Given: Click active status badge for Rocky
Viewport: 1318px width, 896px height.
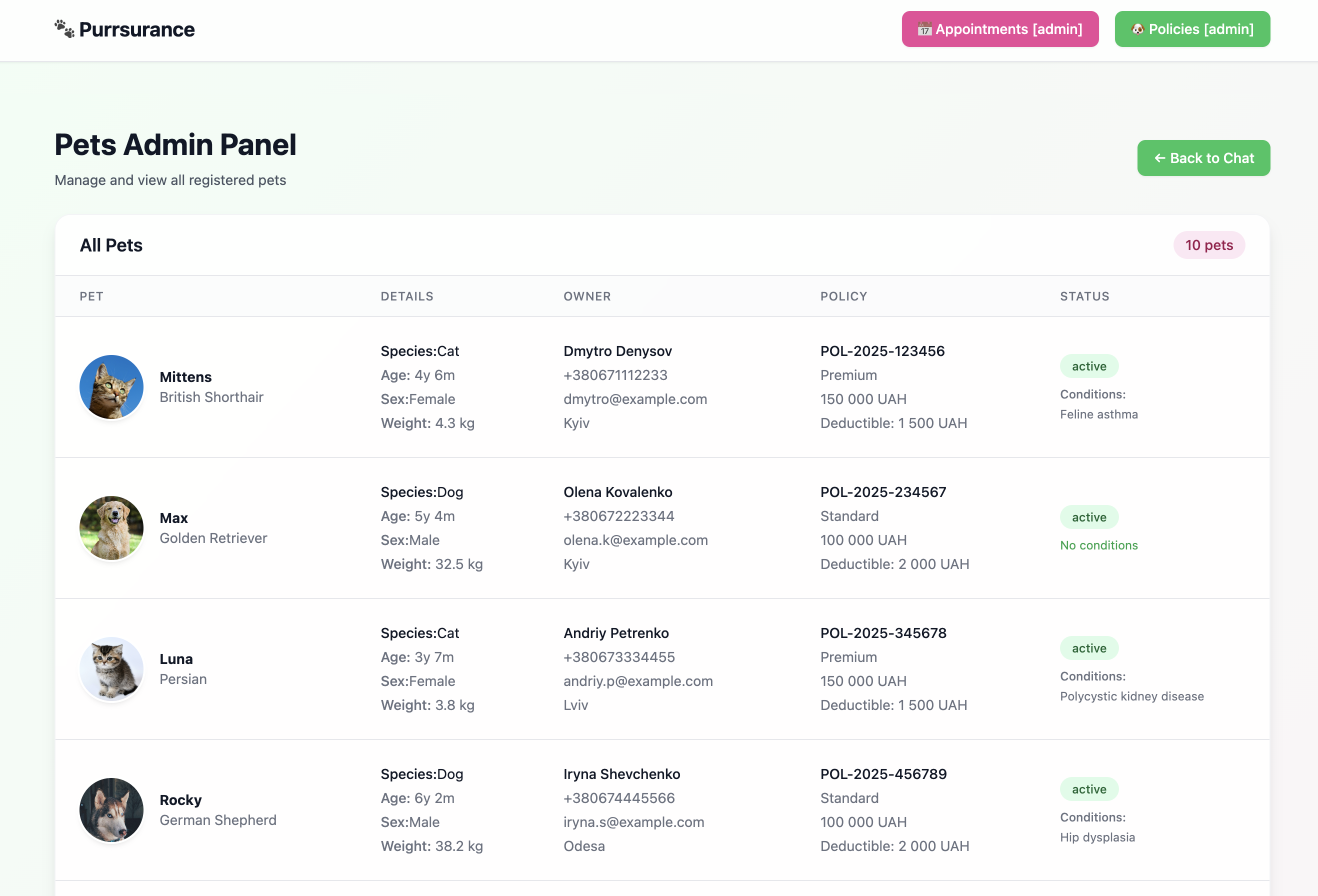Looking at the screenshot, I should point(1088,789).
